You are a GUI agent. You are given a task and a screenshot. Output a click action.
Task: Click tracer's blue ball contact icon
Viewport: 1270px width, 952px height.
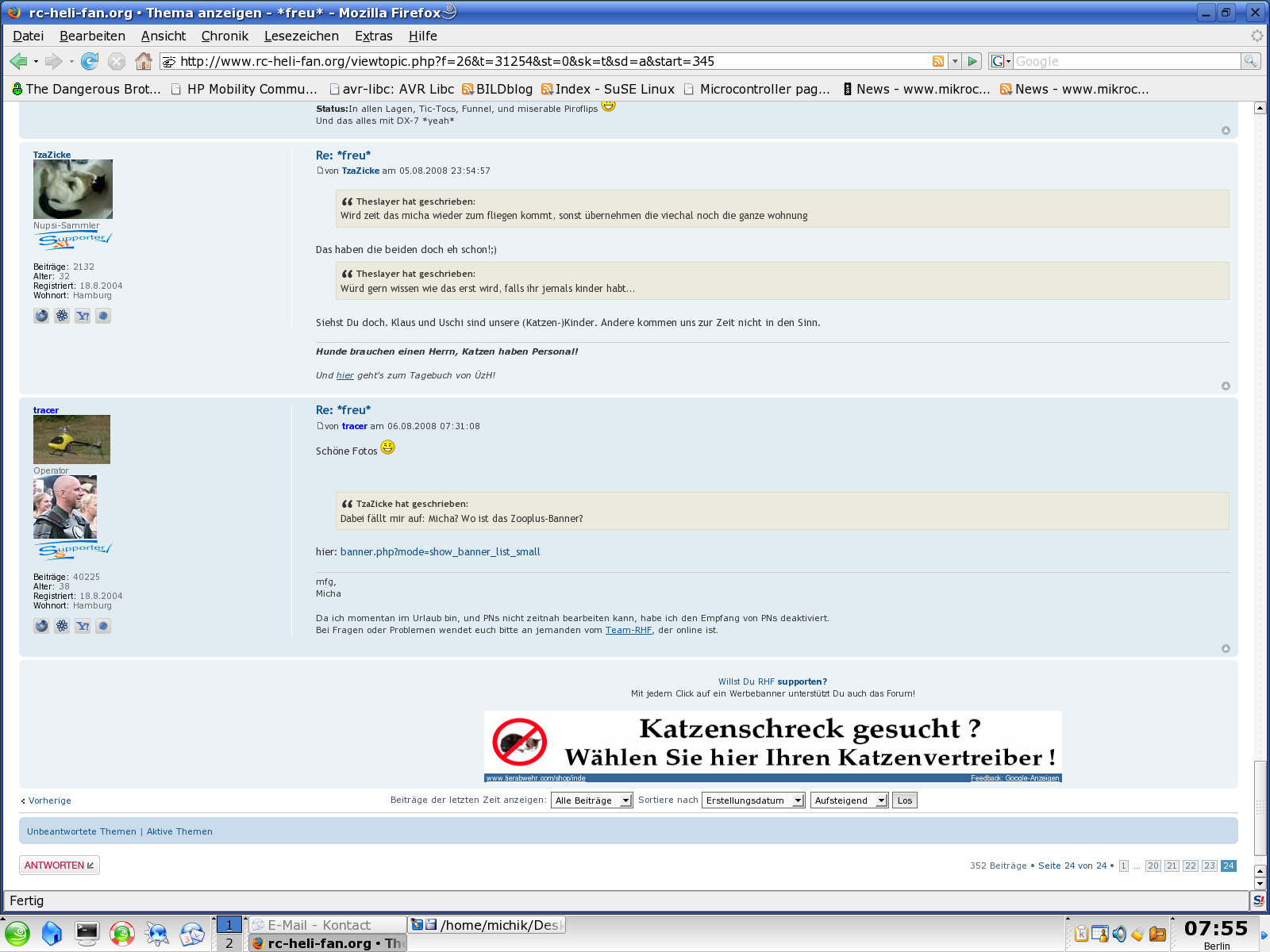[103, 626]
